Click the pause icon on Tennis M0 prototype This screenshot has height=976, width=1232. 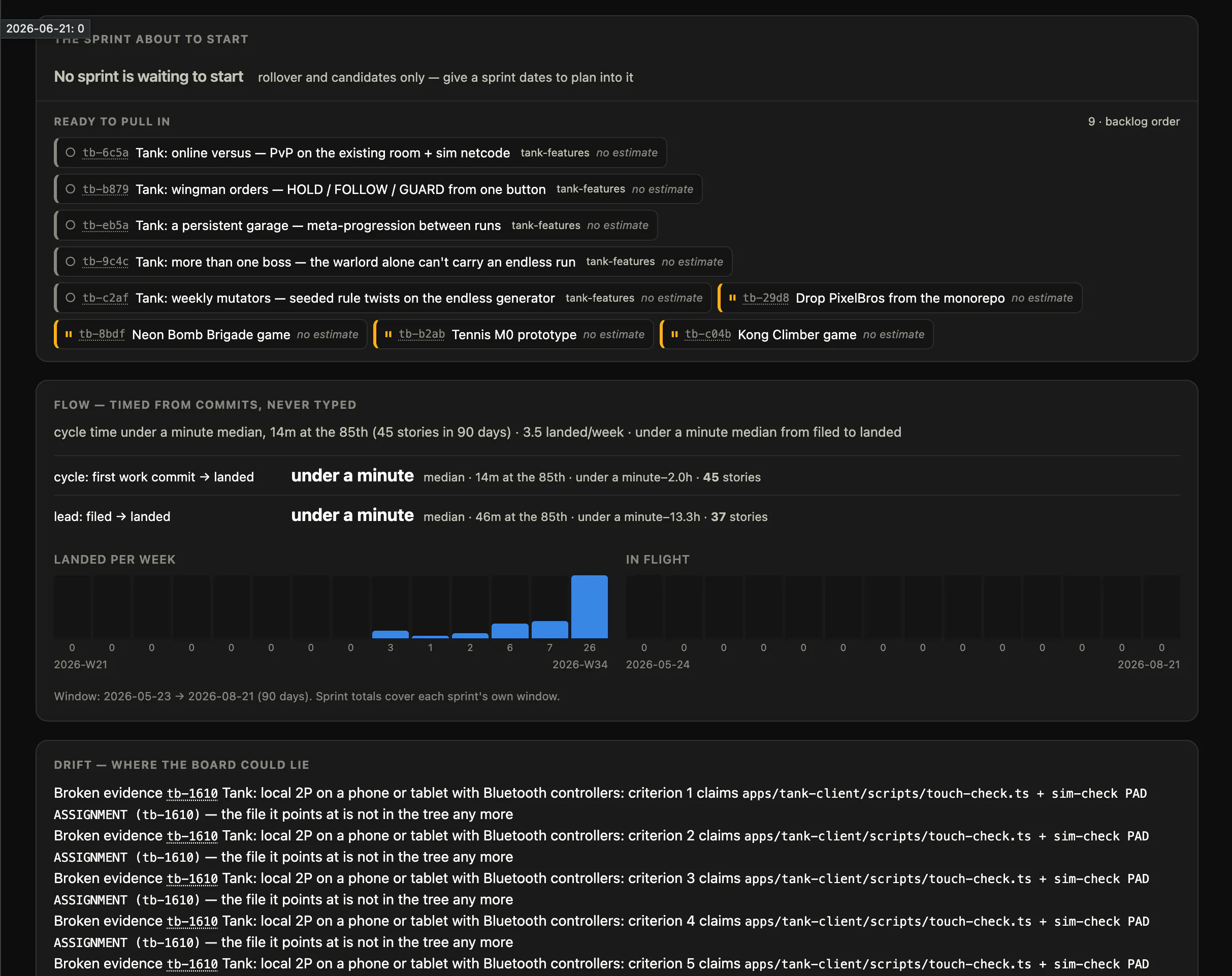tap(388, 334)
